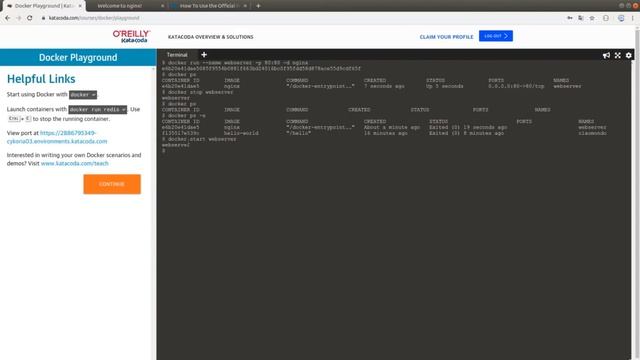Close the How To Use the Official tab
640x360 pixels.
(x=245, y=6)
